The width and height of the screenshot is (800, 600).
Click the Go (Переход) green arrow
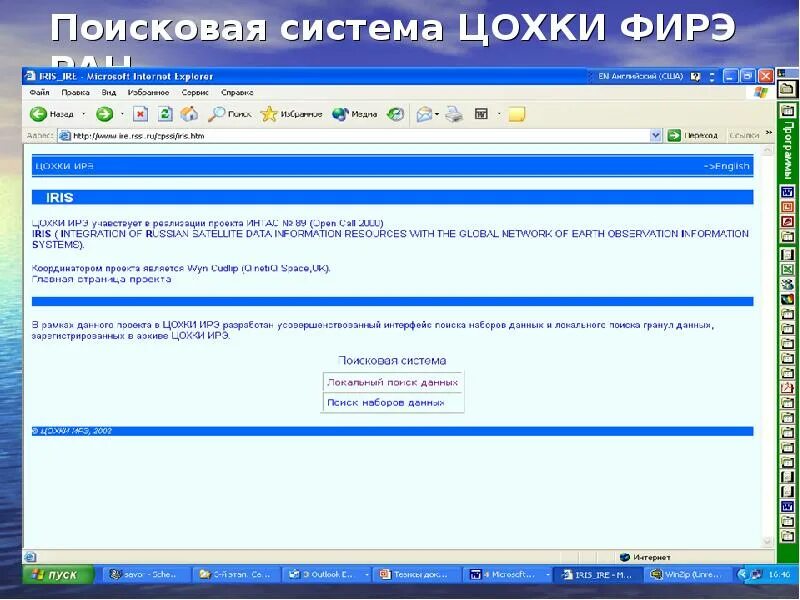pos(674,135)
